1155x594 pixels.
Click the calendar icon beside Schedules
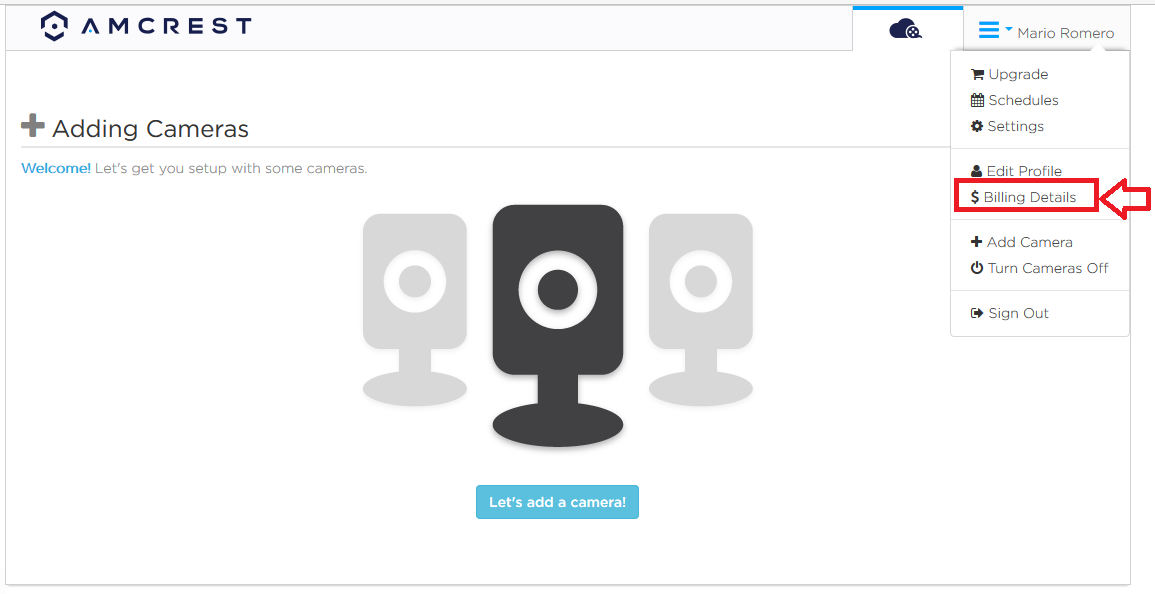(977, 100)
